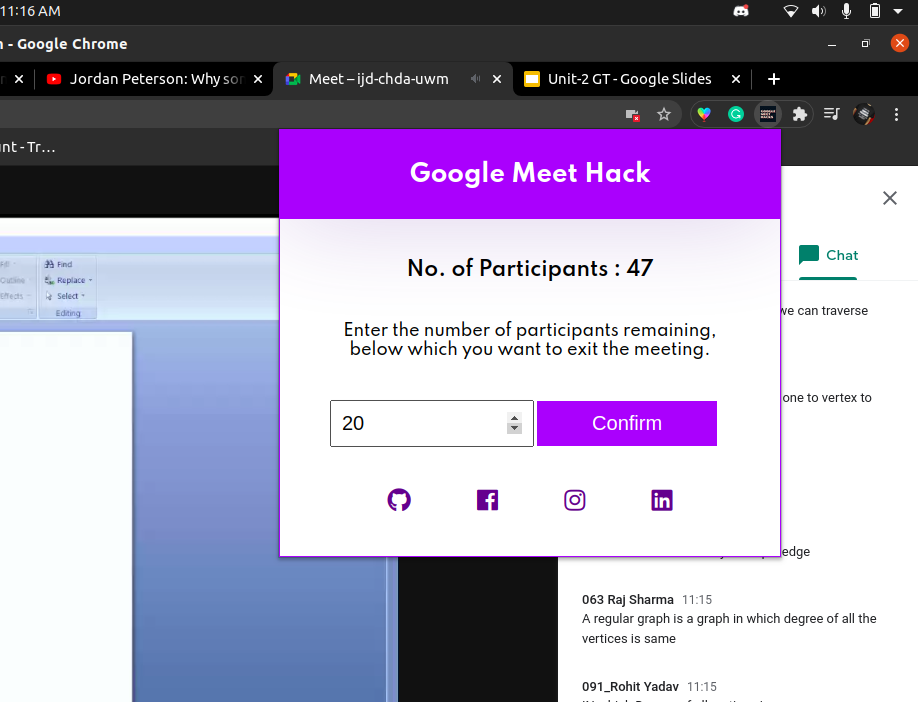Close the Meet ijd-chda-uwm tab

pos(496,79)
